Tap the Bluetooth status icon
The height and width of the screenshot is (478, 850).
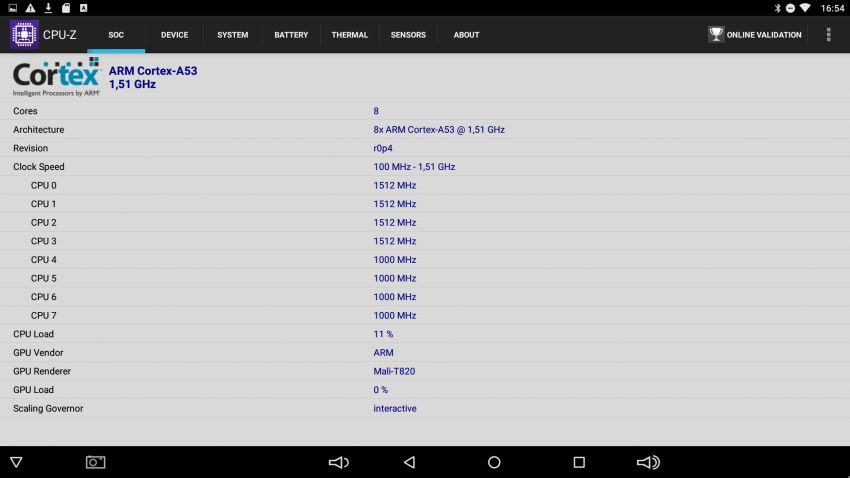(777, 8)
